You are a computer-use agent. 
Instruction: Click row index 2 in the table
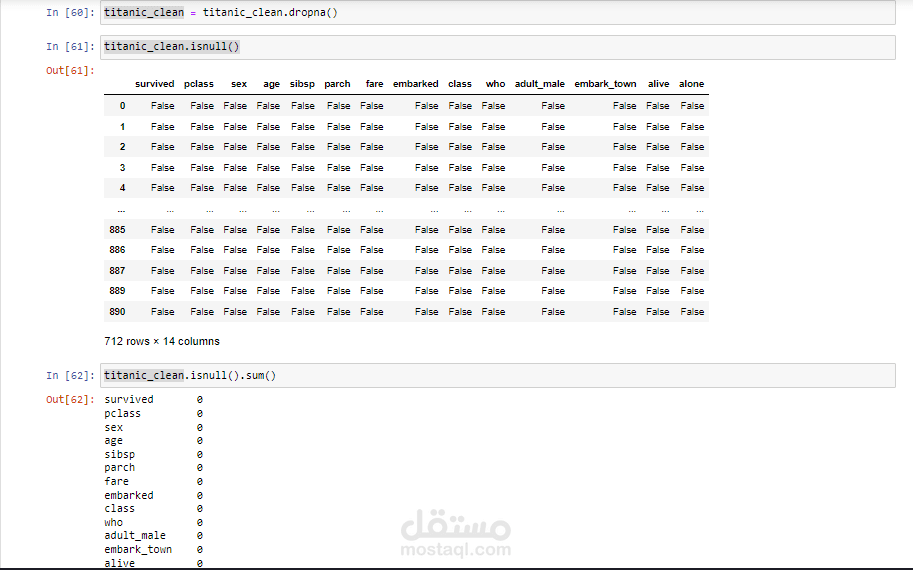122,147
